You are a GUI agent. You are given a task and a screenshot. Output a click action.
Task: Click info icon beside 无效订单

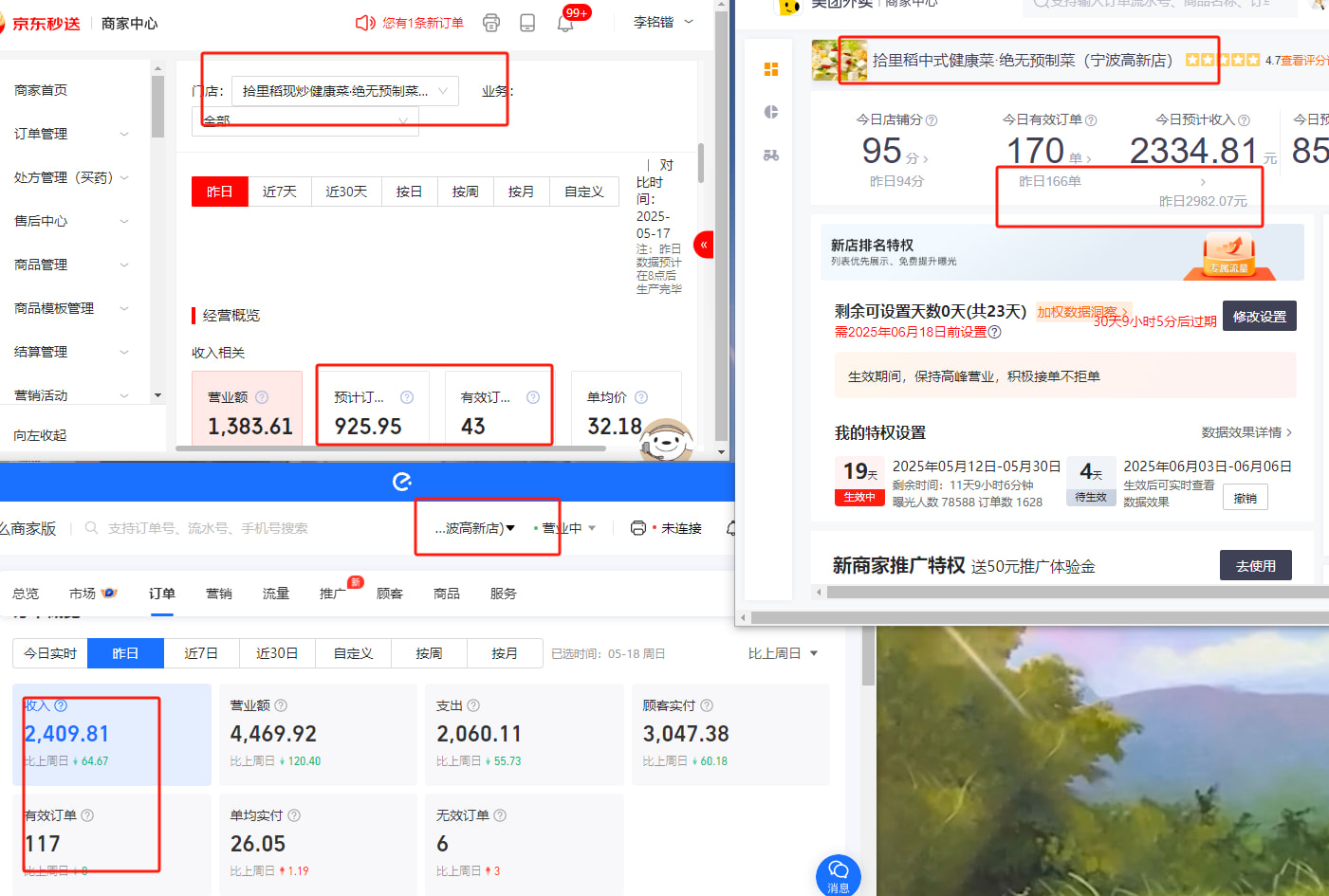pyautogui.click(x=500, y=815)
